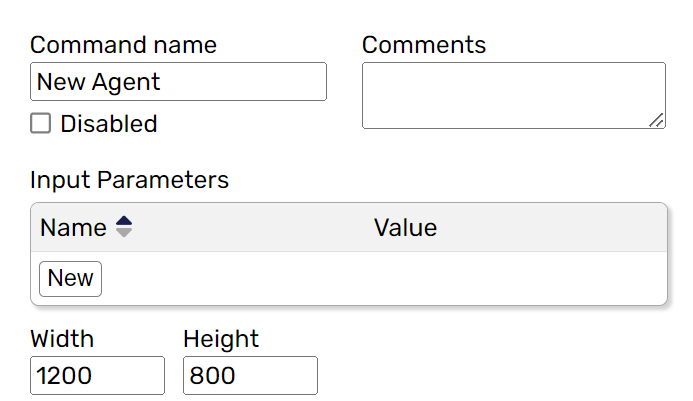Click the Comments label

click(423, 45)
